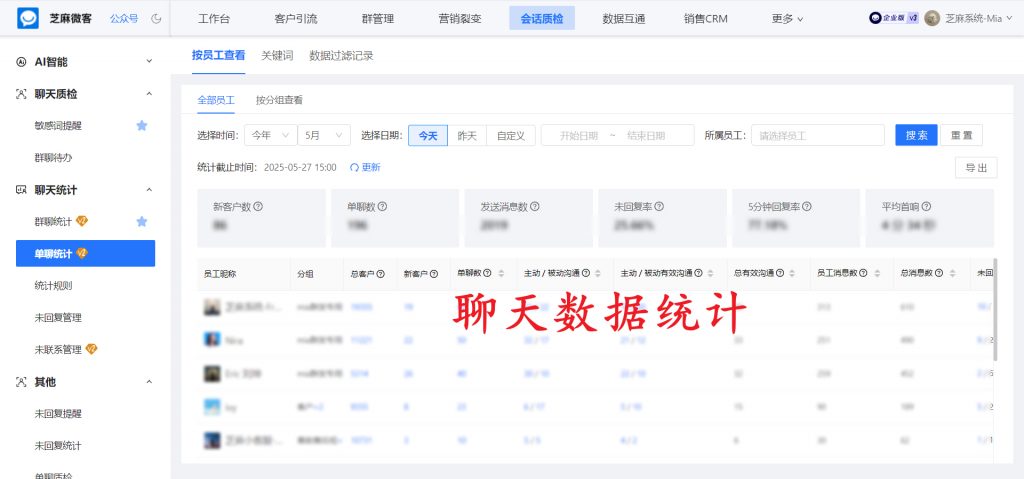Click the 导出 button
1024x479 pixels.
(976, 168)
